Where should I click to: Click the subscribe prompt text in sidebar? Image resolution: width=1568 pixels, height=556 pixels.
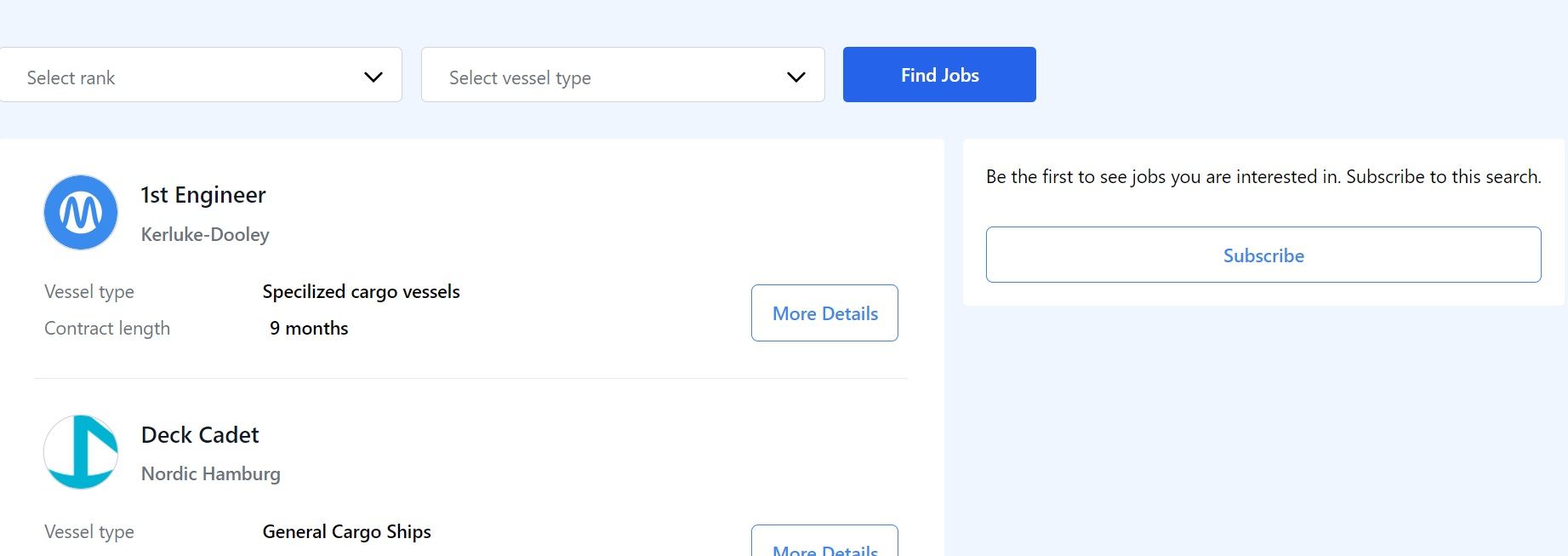click(x=1263, y=177)
